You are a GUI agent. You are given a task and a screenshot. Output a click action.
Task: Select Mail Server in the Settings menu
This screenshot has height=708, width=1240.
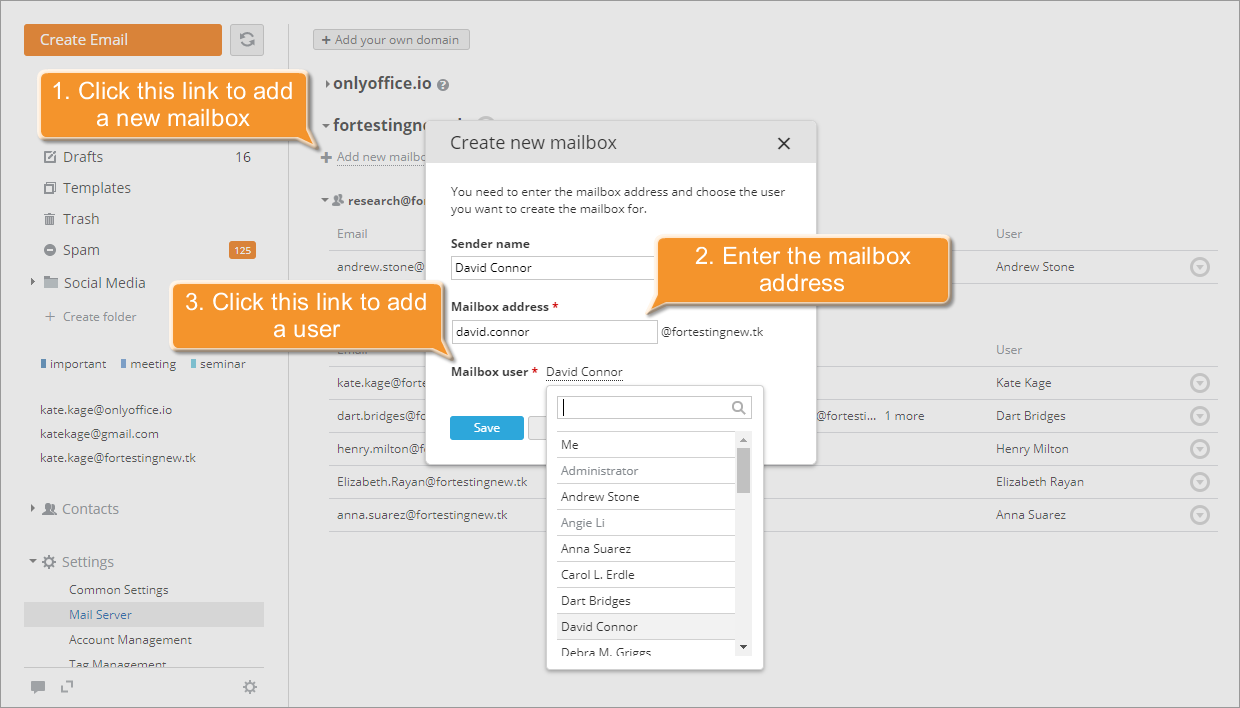pyautogui.click(x=99, y=614)
